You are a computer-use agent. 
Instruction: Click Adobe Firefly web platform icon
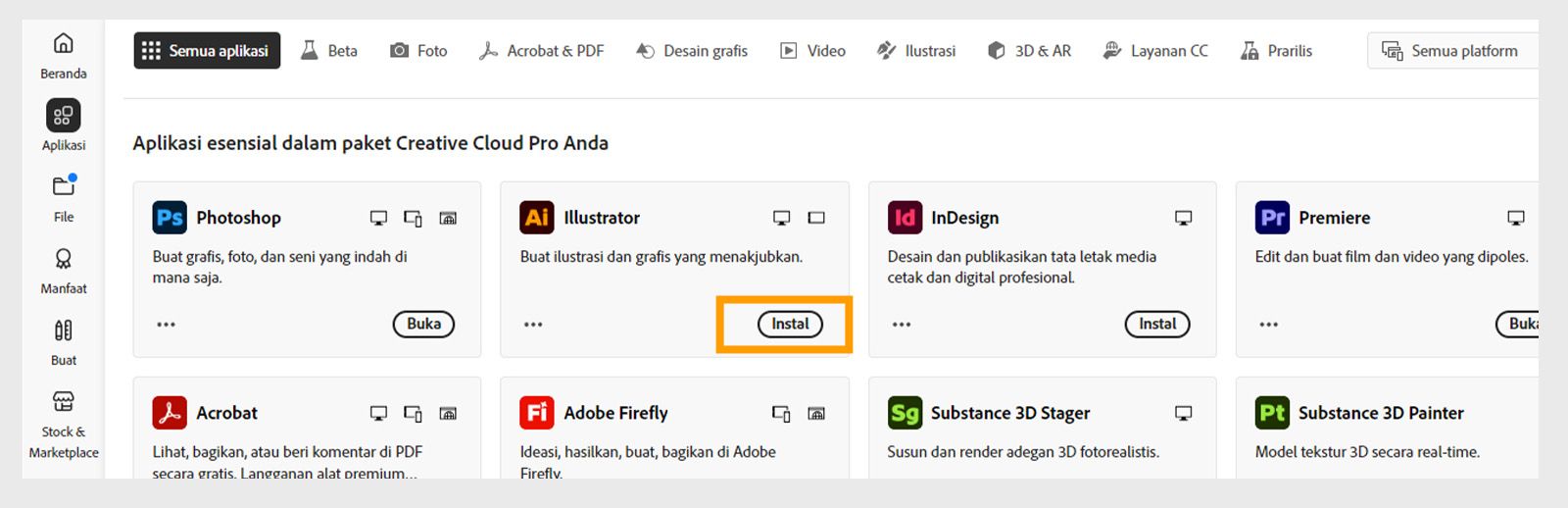(x=816, y=413)
